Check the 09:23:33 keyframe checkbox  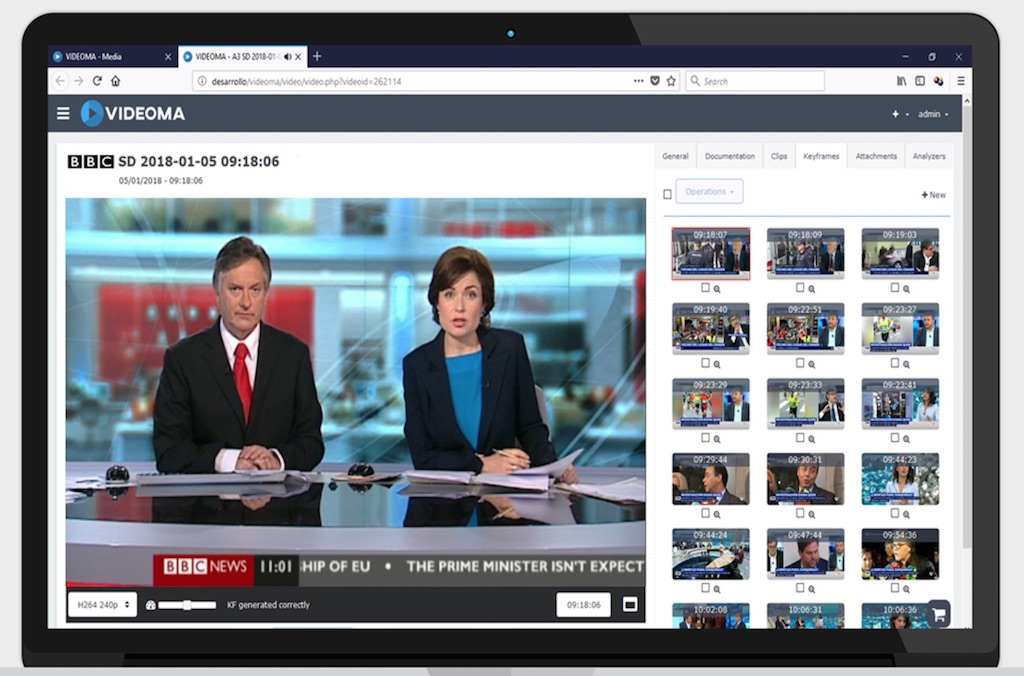(x=800, y=438)
